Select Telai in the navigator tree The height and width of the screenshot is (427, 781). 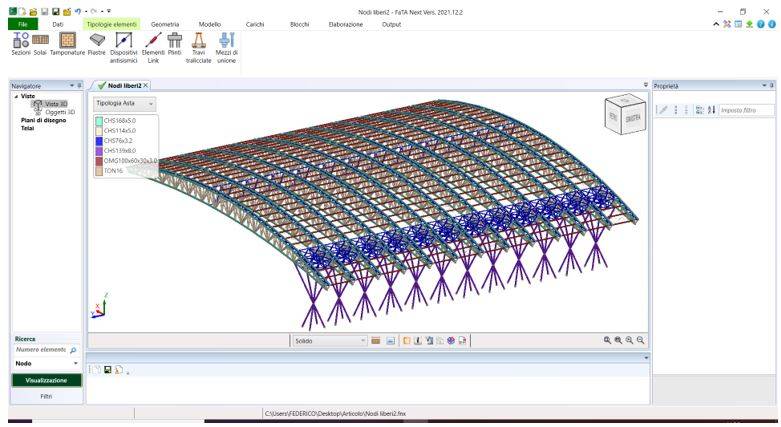[x=27, y=129]
